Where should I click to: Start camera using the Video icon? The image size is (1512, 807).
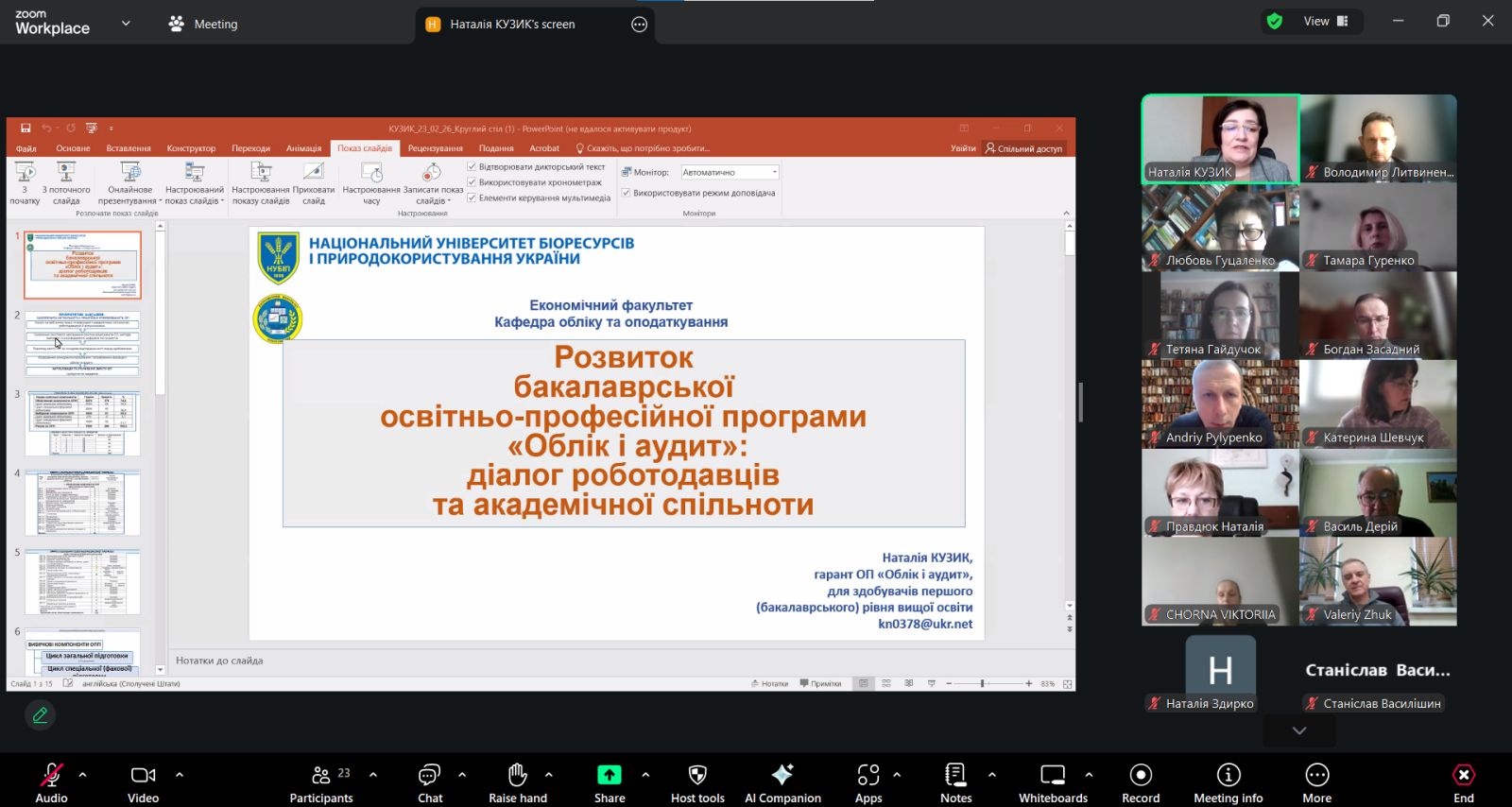(143, 776)
